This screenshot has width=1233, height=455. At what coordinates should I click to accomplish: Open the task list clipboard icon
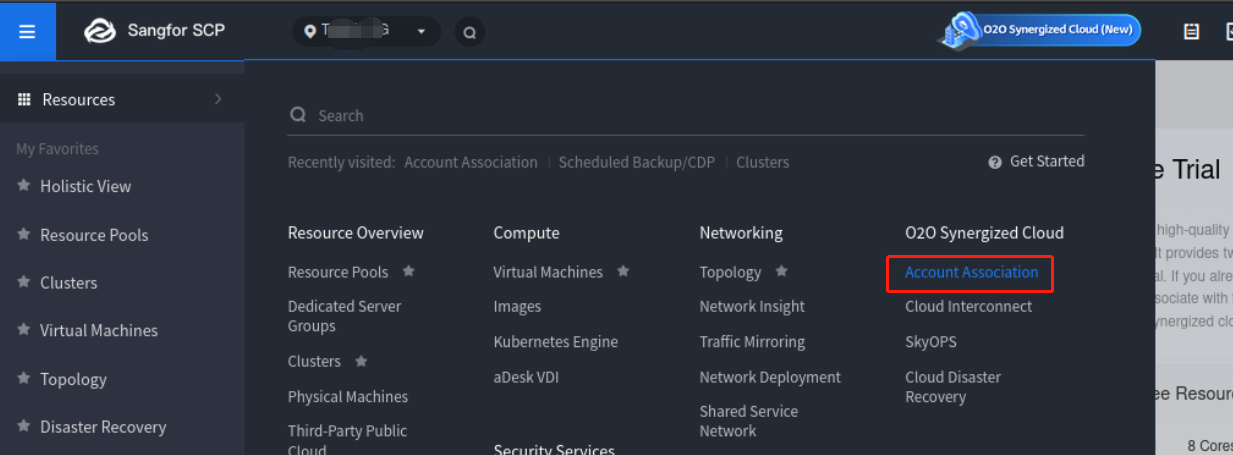pos(1191,31)
